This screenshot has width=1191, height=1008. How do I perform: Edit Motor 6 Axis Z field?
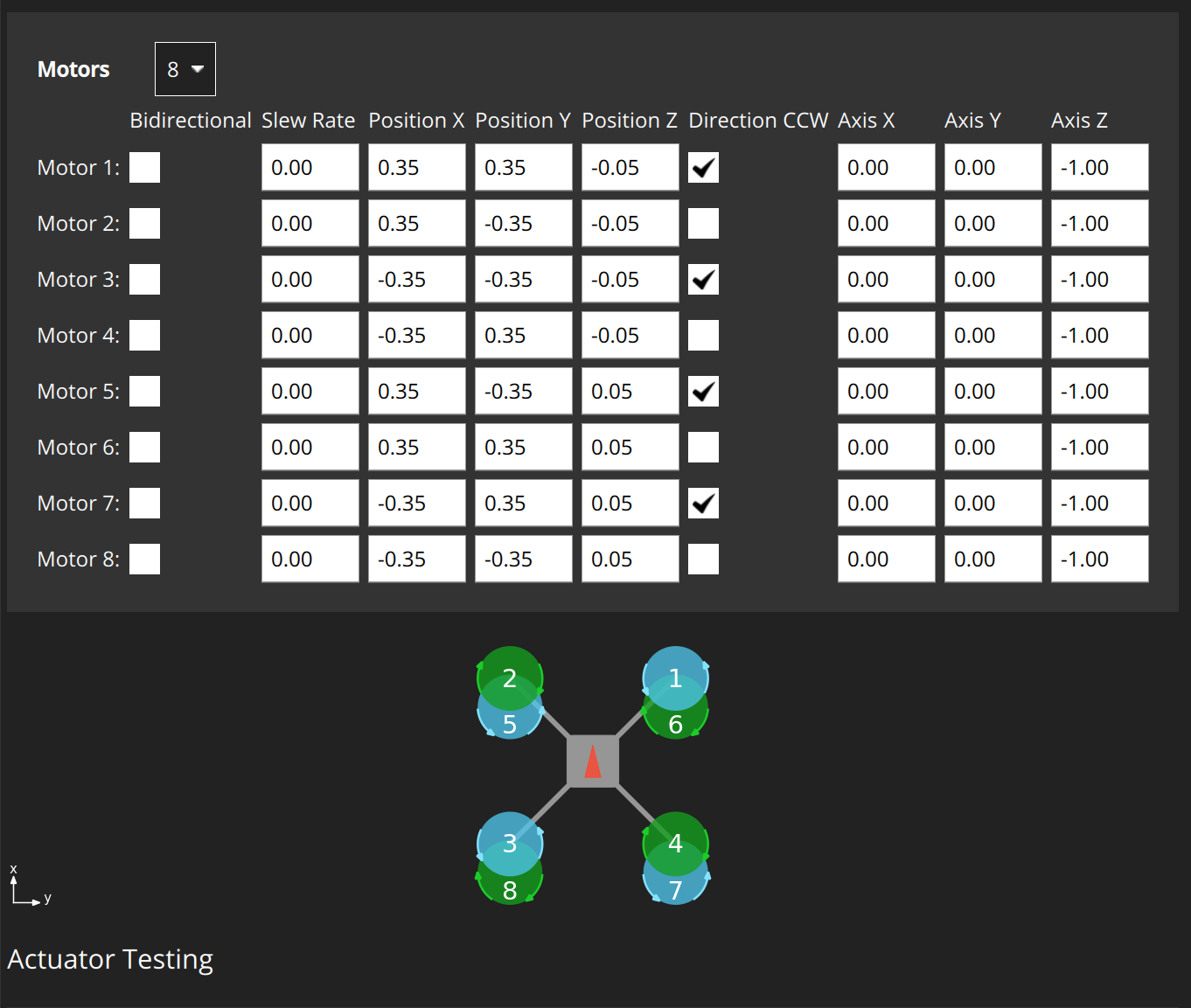tap(1100, 447)
